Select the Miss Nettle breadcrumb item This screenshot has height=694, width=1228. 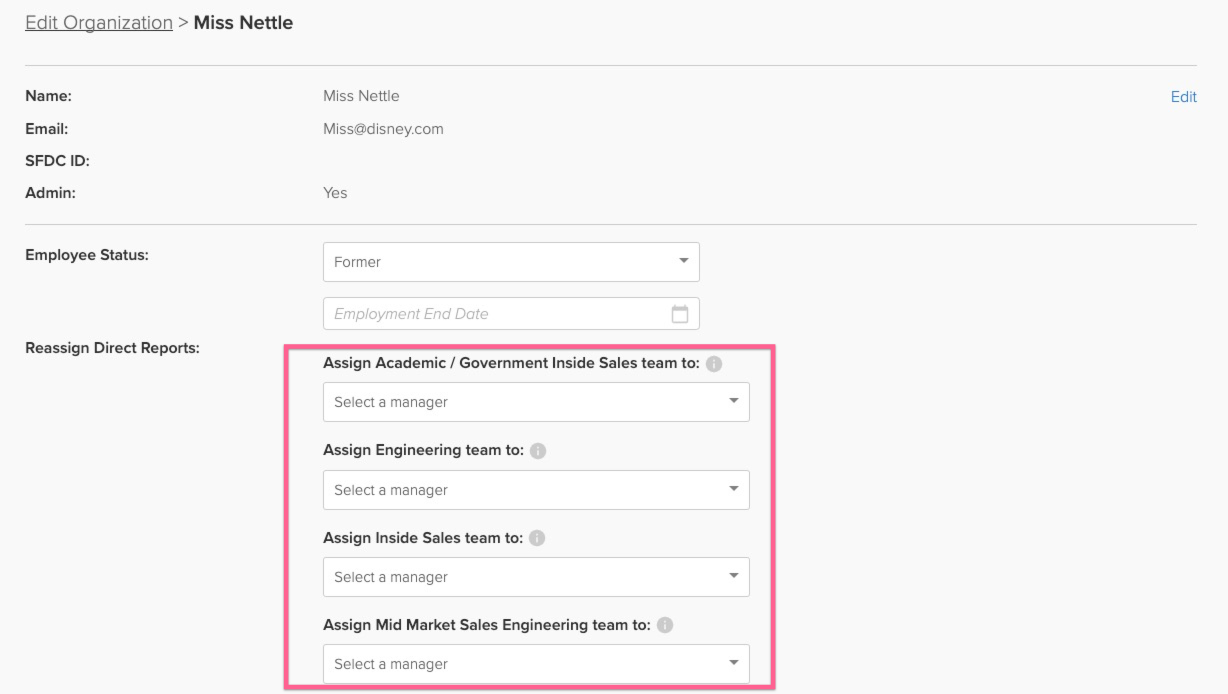[x=244, y=22]
